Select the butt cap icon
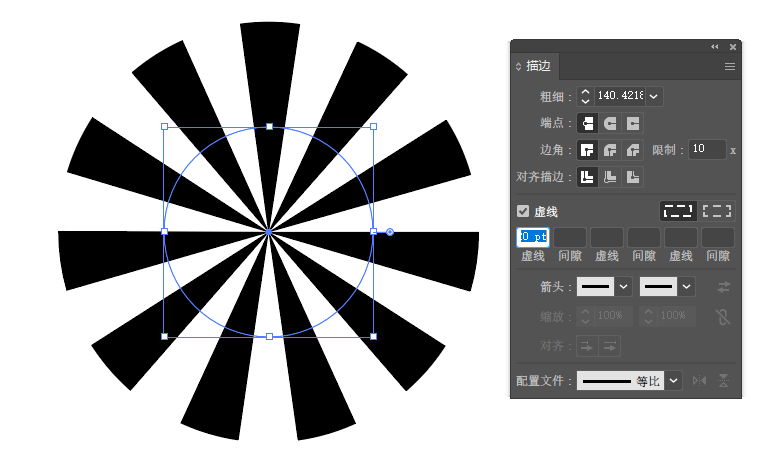Screen dimensions: 783x474 point(588,123)
